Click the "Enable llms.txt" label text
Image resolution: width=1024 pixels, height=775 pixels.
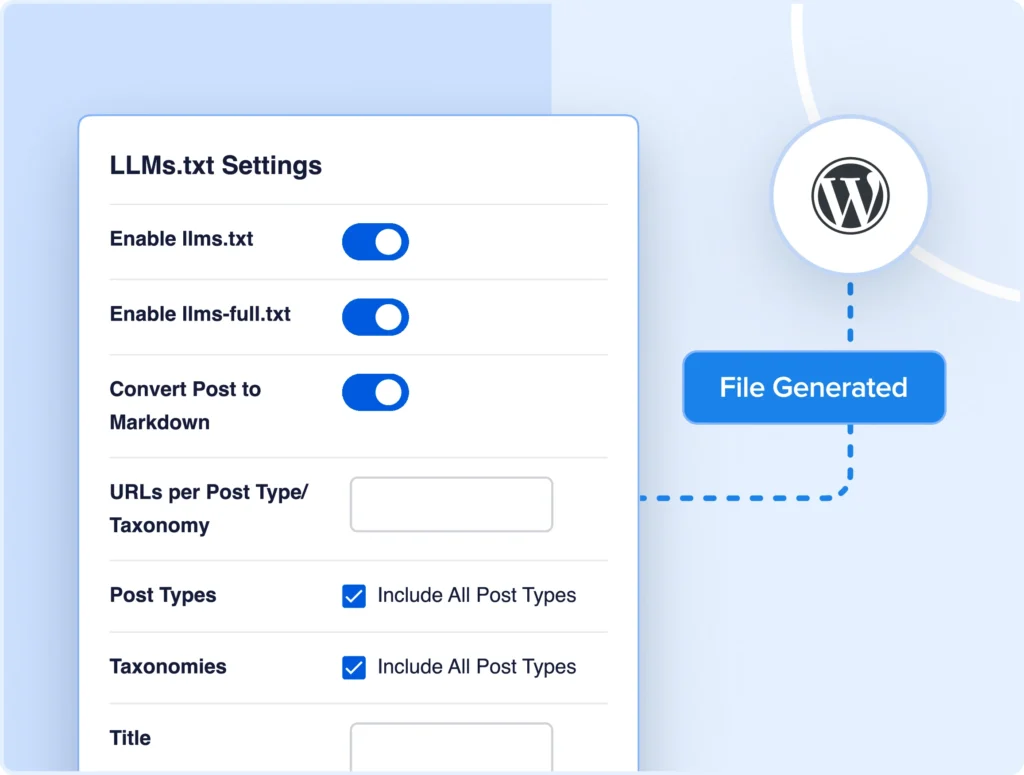click(181, 239)
